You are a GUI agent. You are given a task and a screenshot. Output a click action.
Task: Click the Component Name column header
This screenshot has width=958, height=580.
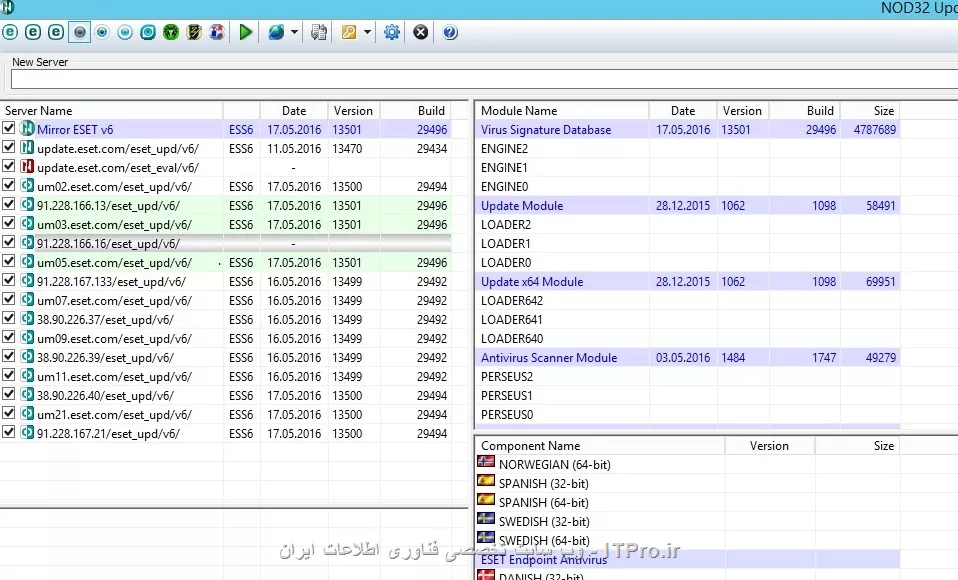click(x=600, y=446)
